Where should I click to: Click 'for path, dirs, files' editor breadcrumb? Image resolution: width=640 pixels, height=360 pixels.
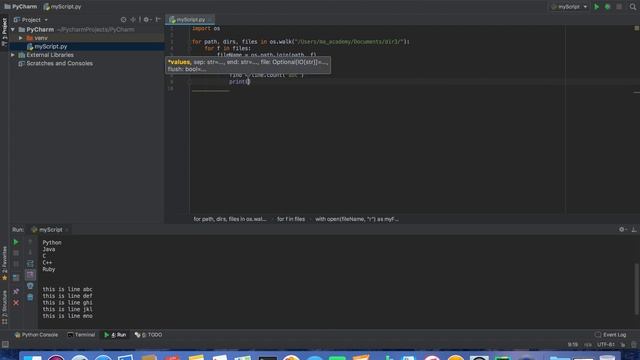tap(229, 219)
